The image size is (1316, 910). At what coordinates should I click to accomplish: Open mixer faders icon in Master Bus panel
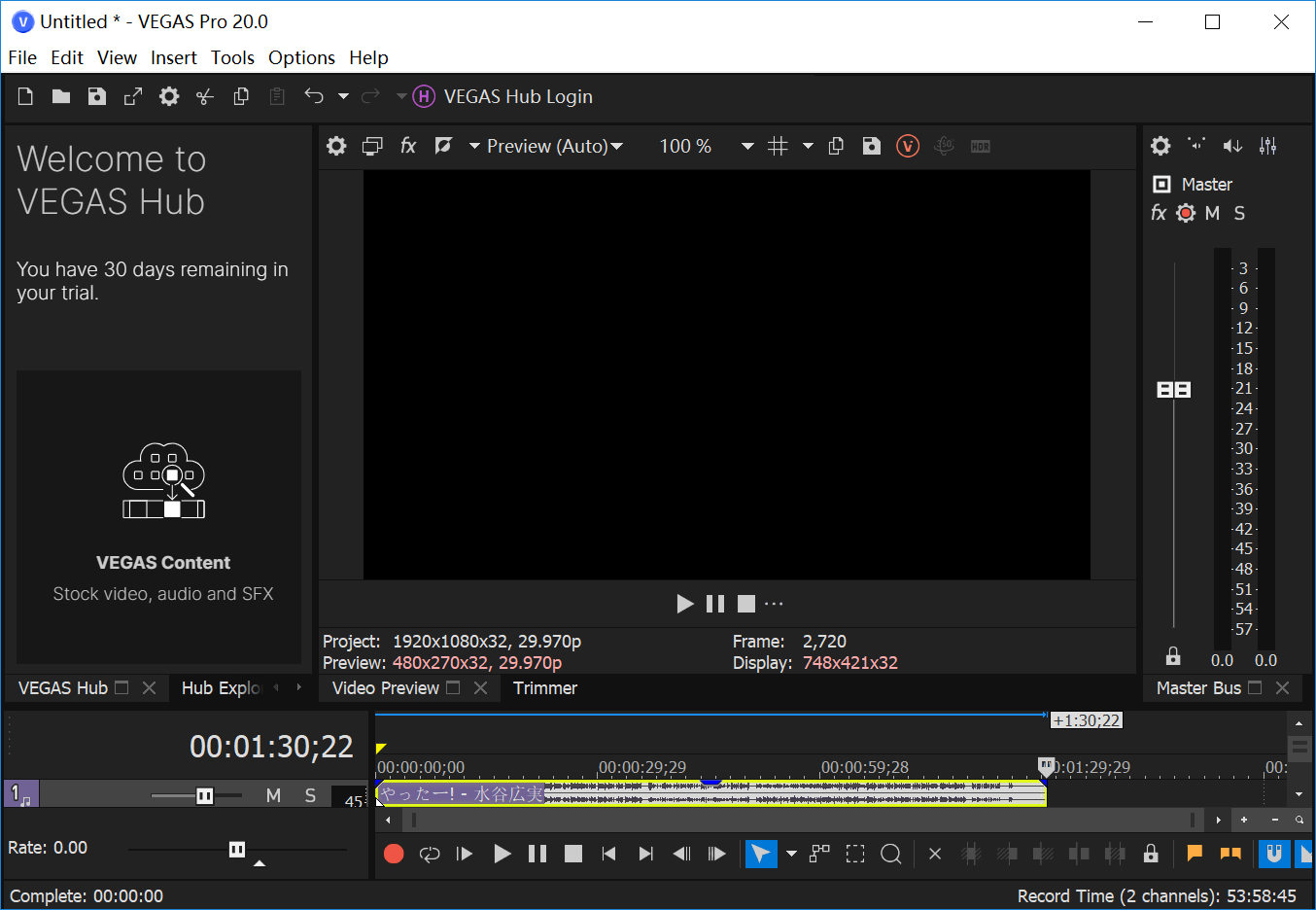(1268, 146)
